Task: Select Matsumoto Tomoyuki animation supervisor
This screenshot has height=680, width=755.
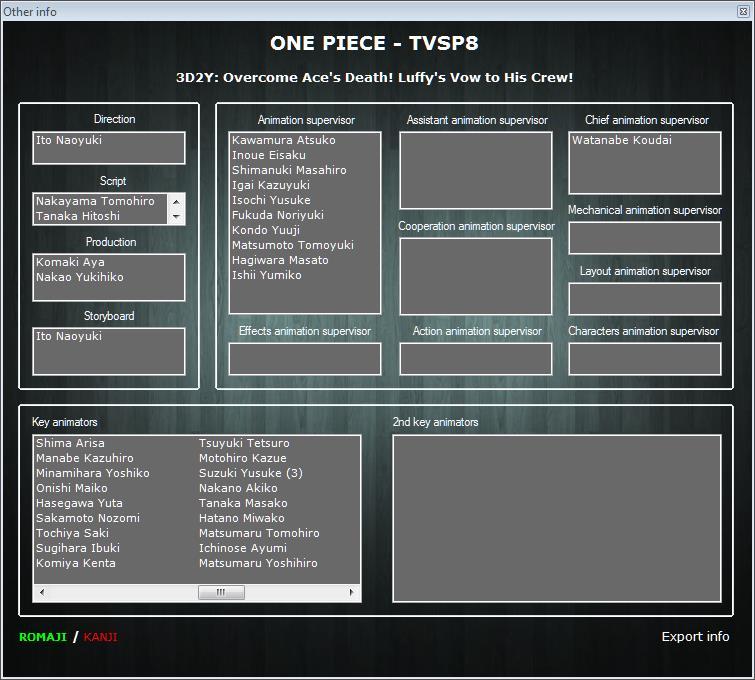Action: [x=293, y=245]
